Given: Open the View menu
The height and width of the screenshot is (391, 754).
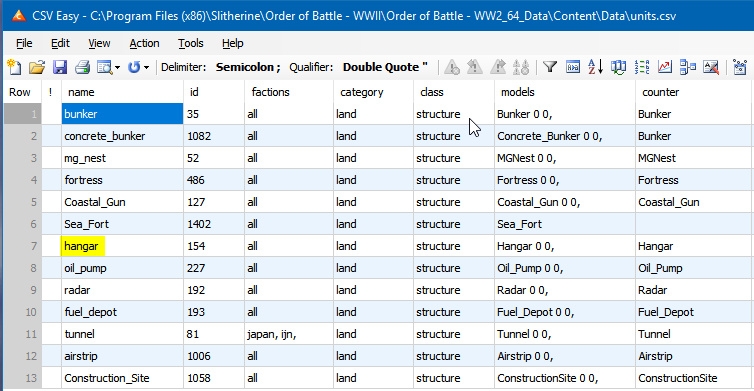Looking at the screenshot, I should tap(99, 43).
